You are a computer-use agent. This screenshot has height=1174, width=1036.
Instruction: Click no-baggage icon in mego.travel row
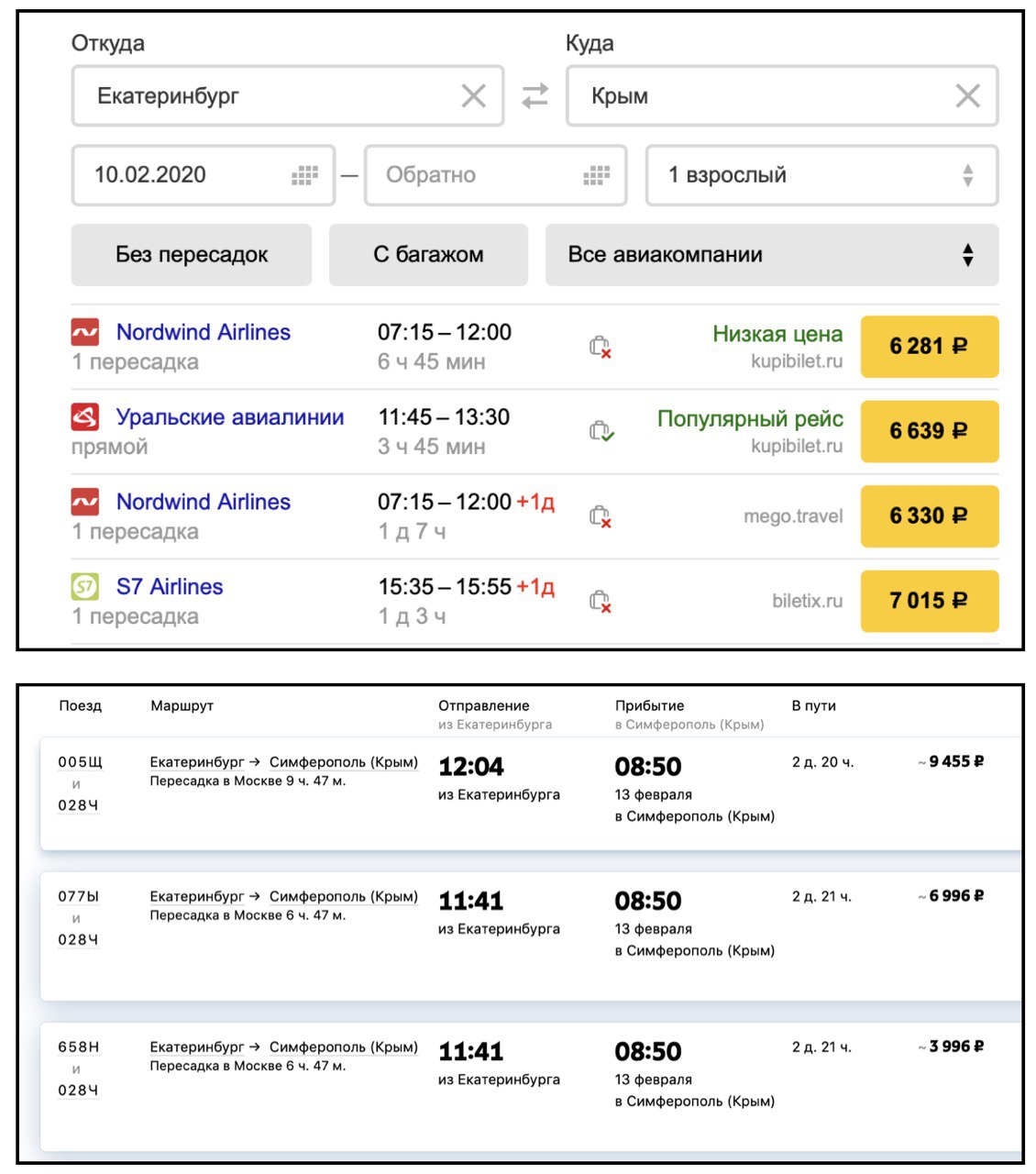(x=601, y=516)
